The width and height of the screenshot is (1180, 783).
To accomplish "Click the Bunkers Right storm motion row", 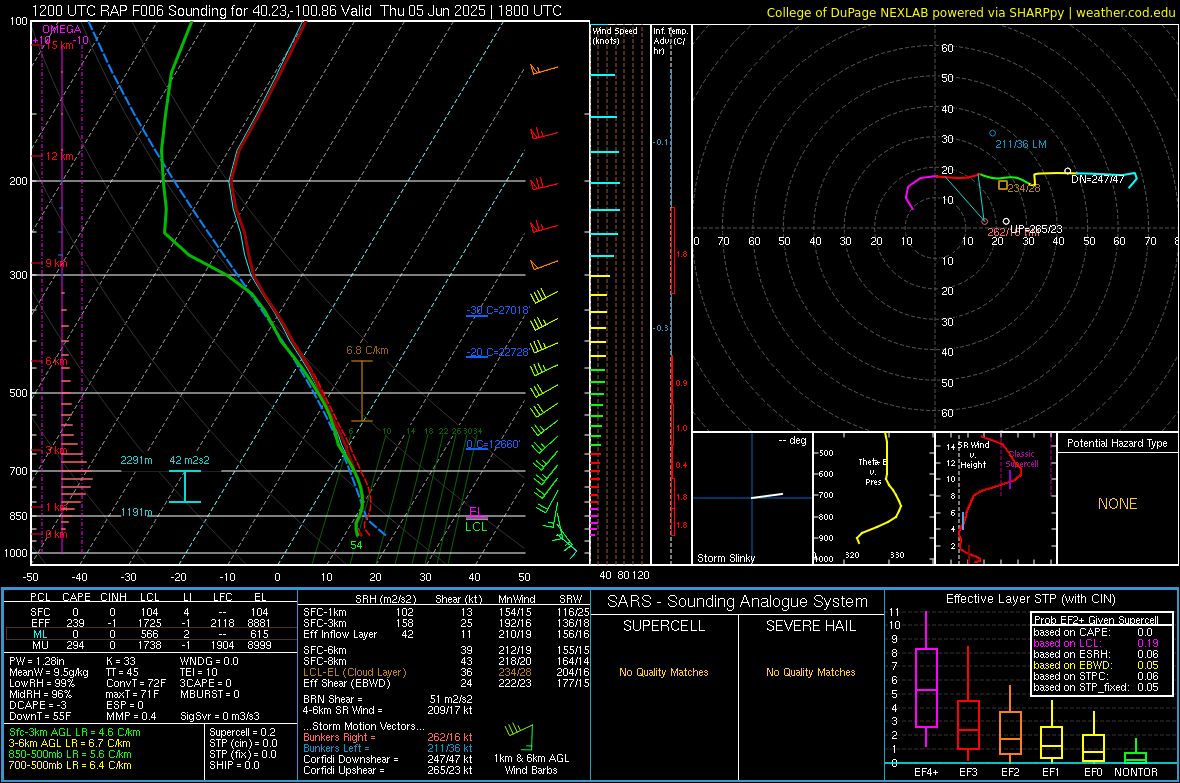I will tap(388, 737).
